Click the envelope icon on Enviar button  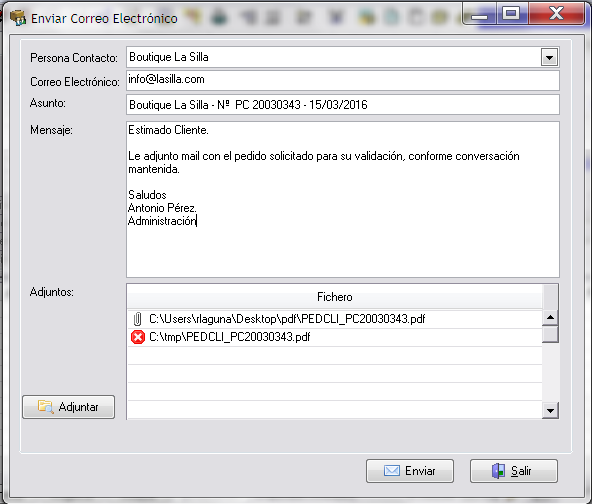click(x=392, y=471)
